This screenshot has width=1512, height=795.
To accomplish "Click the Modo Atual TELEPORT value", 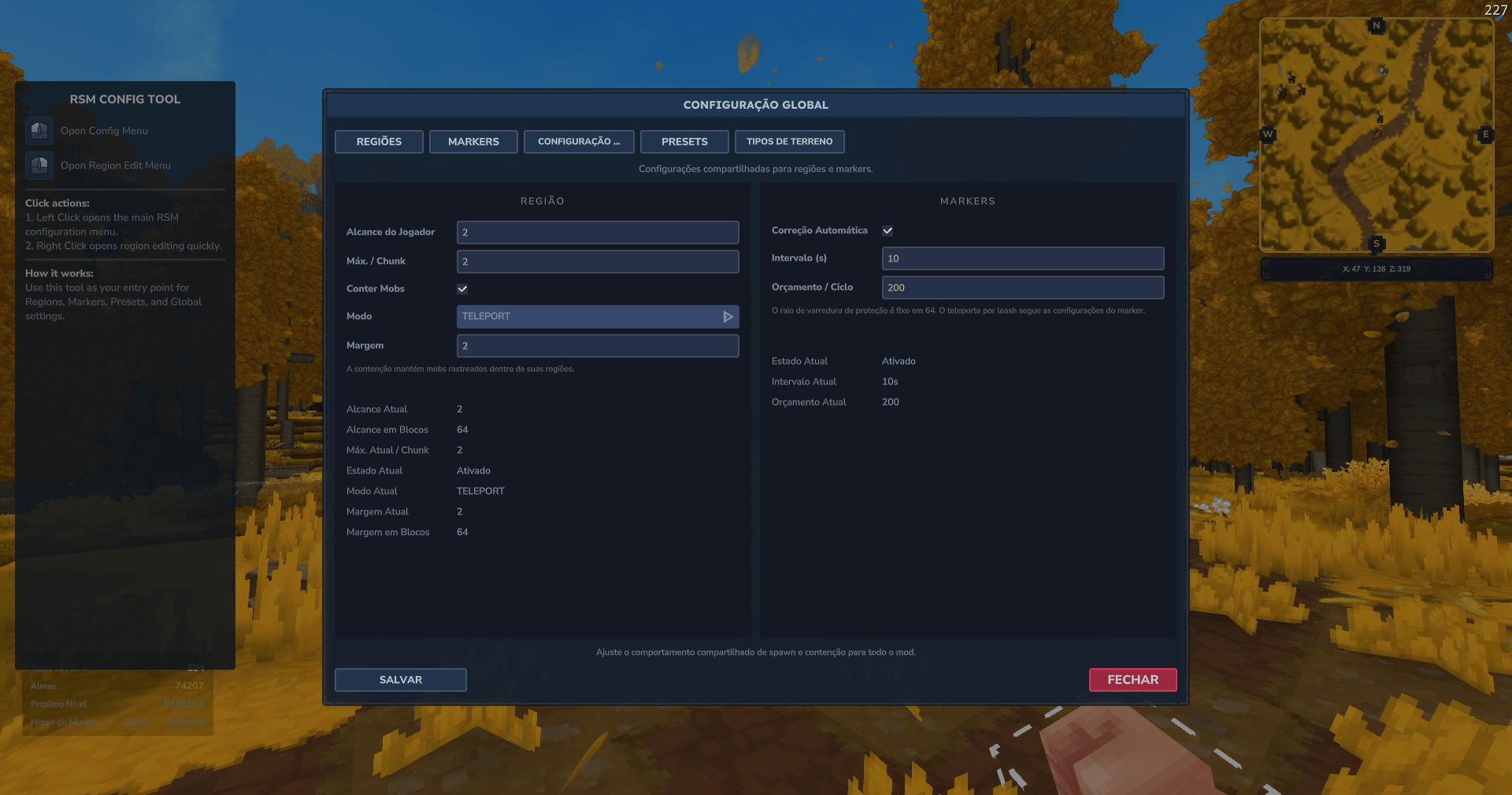I will [x=480, y=492].
